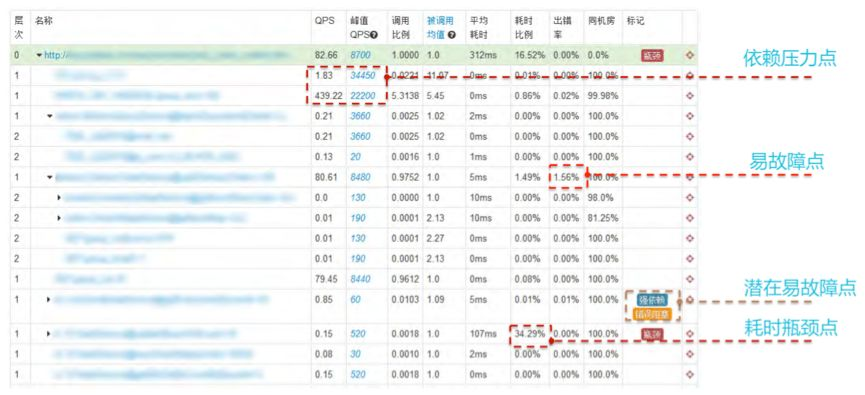Click the diamond icon in the 82.66 QPS row

click(x=690, y=55)
